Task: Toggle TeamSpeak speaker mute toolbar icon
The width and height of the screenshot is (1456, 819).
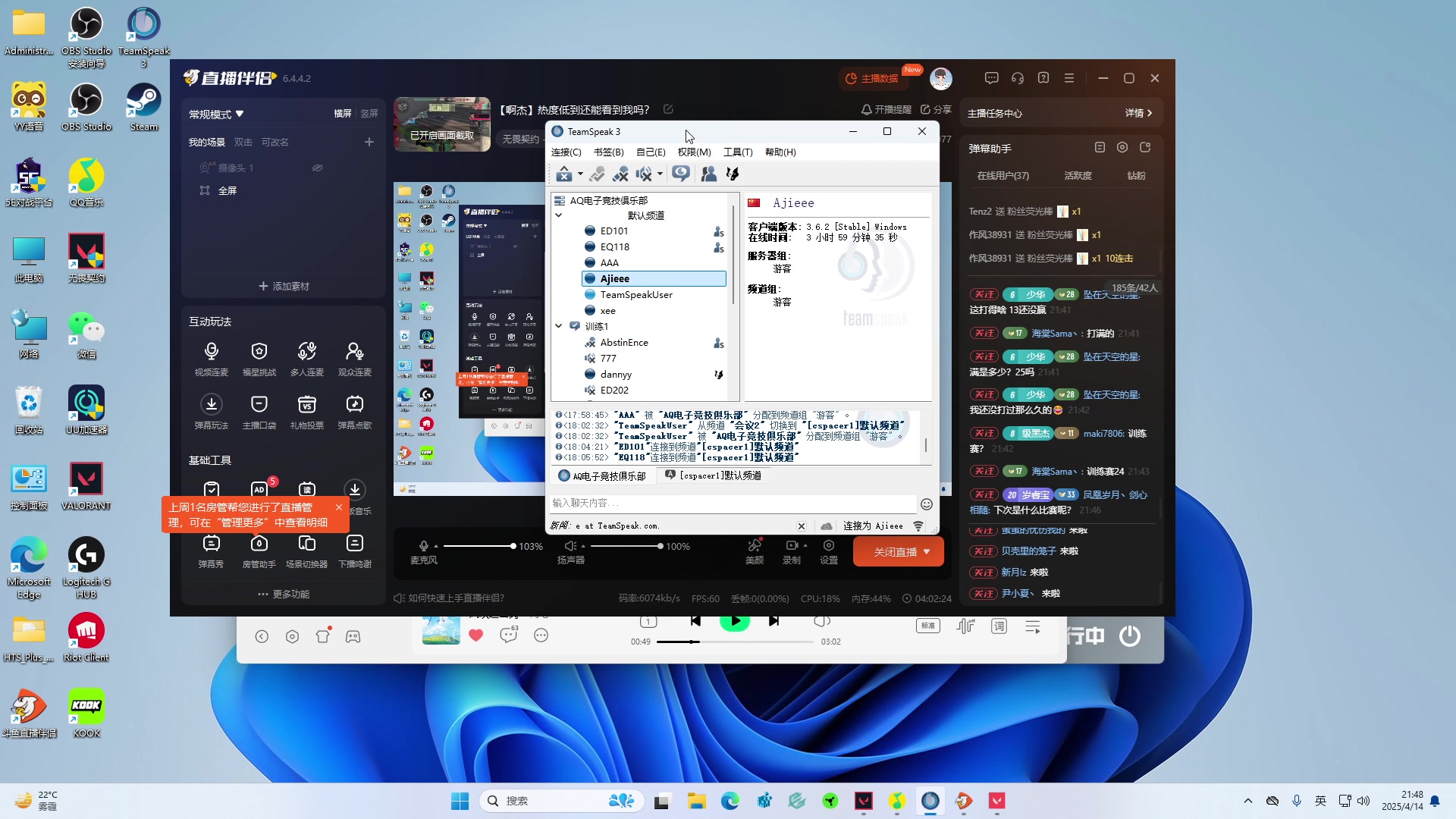Action: (x=644, y=174)
